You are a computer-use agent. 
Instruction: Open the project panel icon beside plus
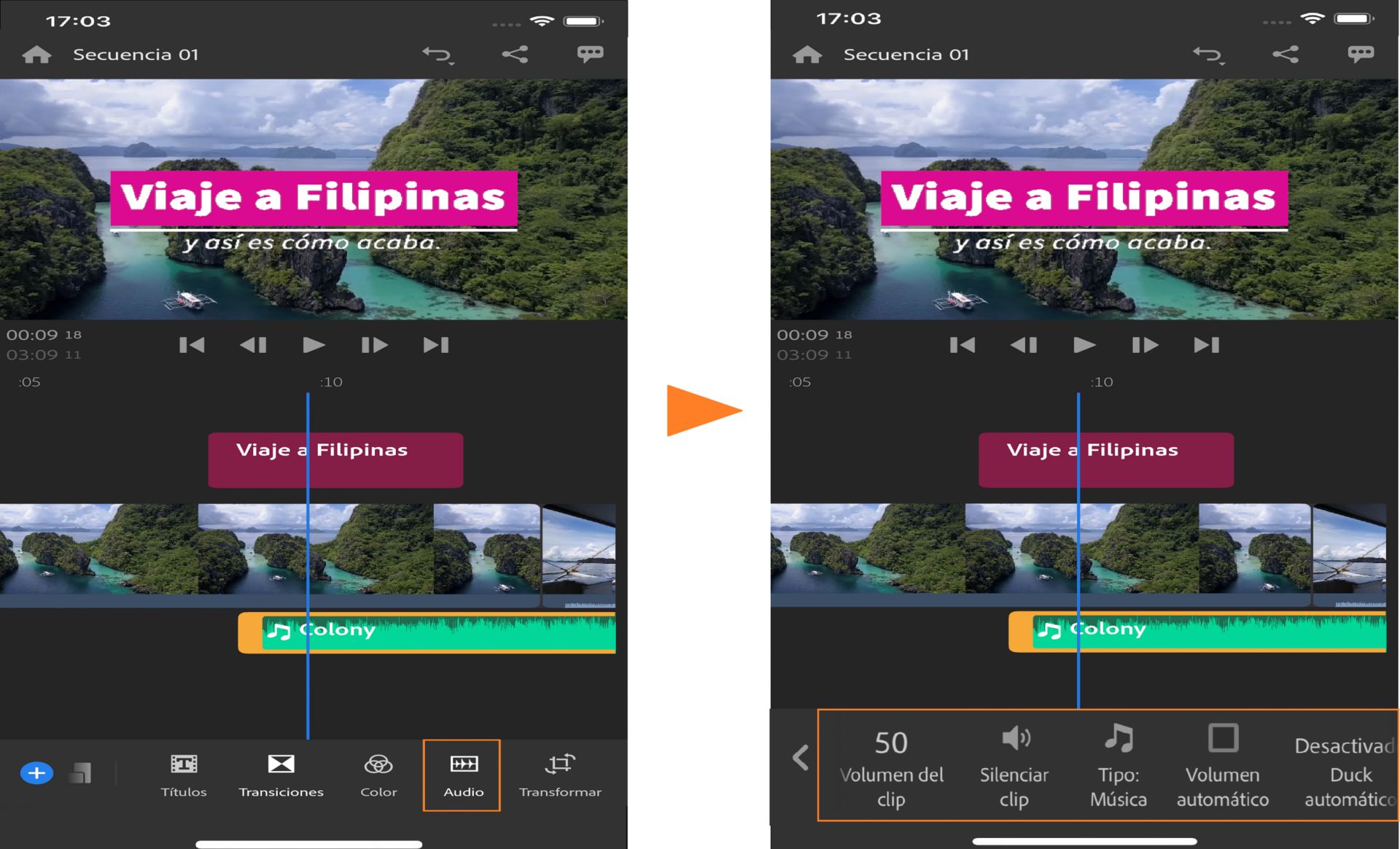[x=80, y=772]
